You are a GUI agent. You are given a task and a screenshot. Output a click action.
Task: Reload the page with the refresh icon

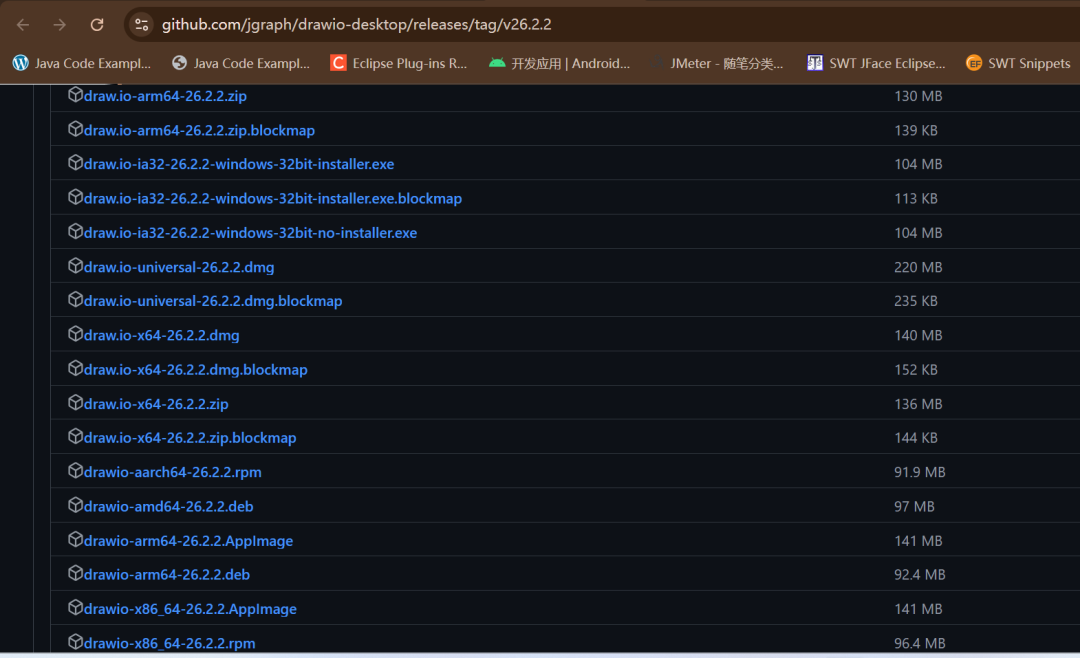[x=97, y=25]
